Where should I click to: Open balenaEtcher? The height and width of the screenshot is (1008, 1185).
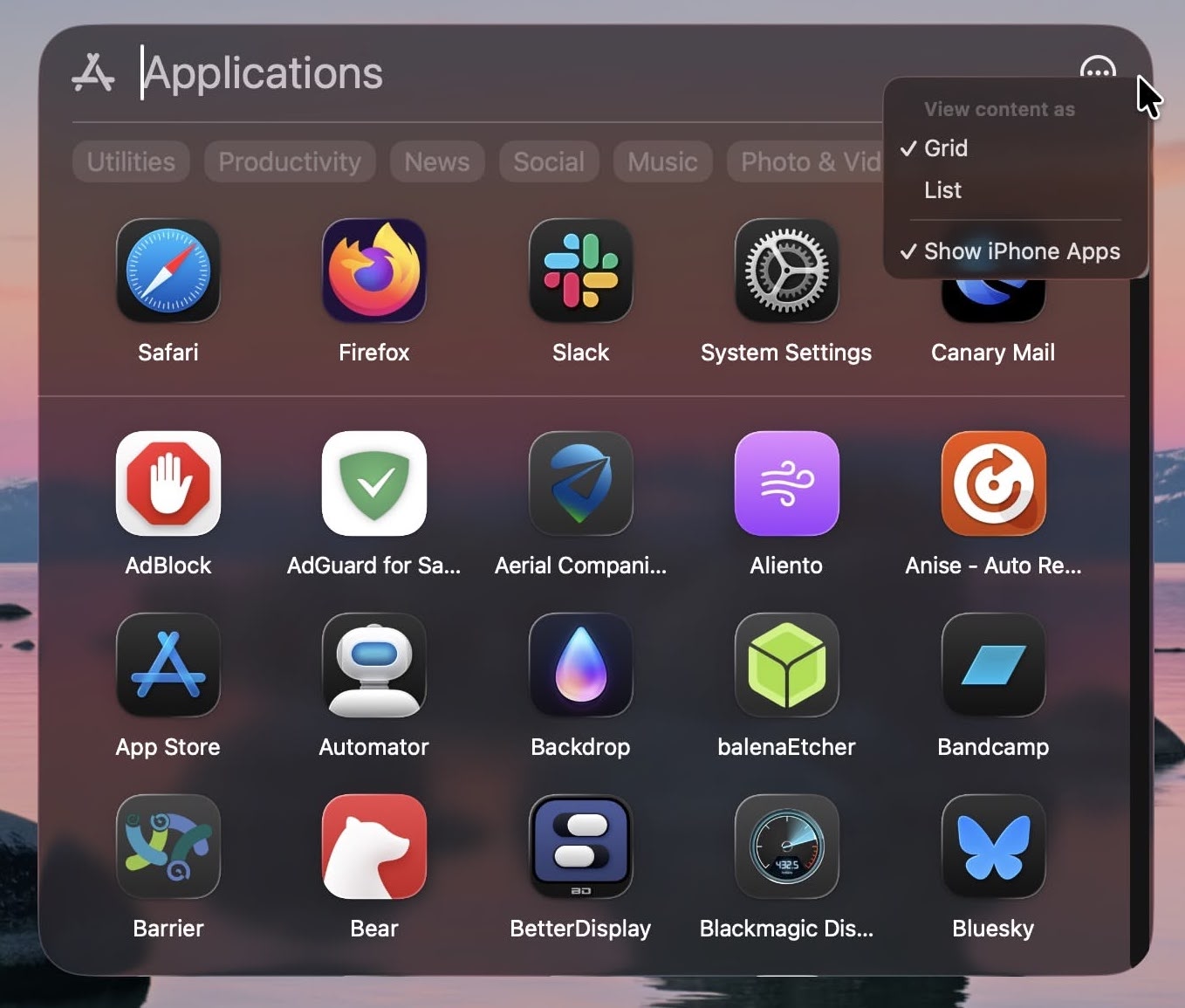pos(786,665)
